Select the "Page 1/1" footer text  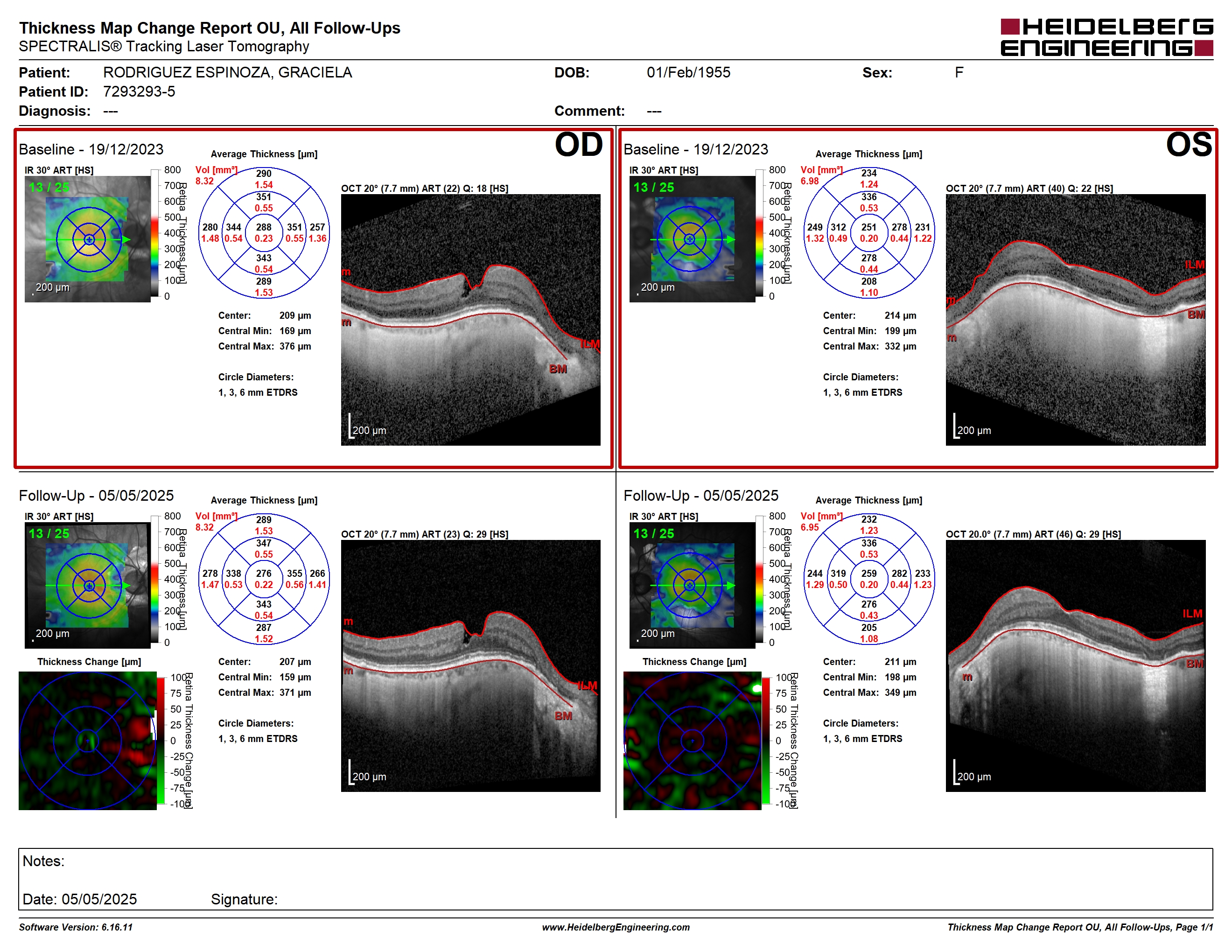click(x=1194, y=927)
